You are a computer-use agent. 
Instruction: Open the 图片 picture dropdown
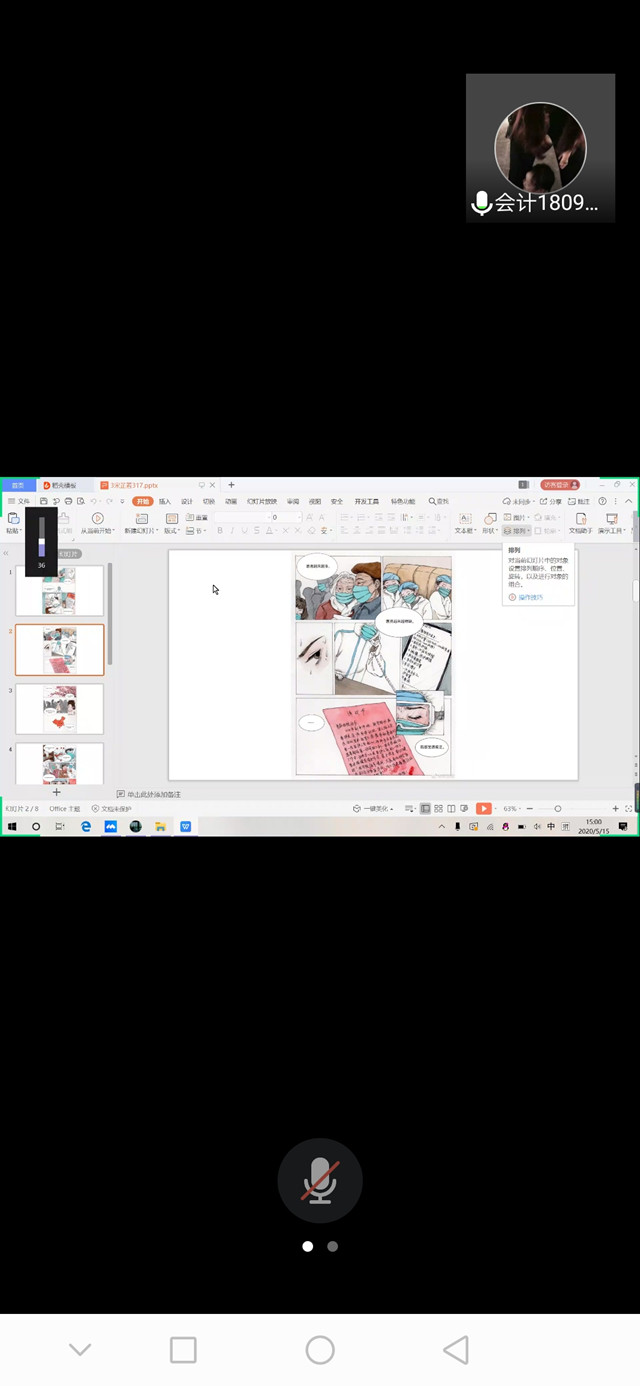click(x=515, y=517)
